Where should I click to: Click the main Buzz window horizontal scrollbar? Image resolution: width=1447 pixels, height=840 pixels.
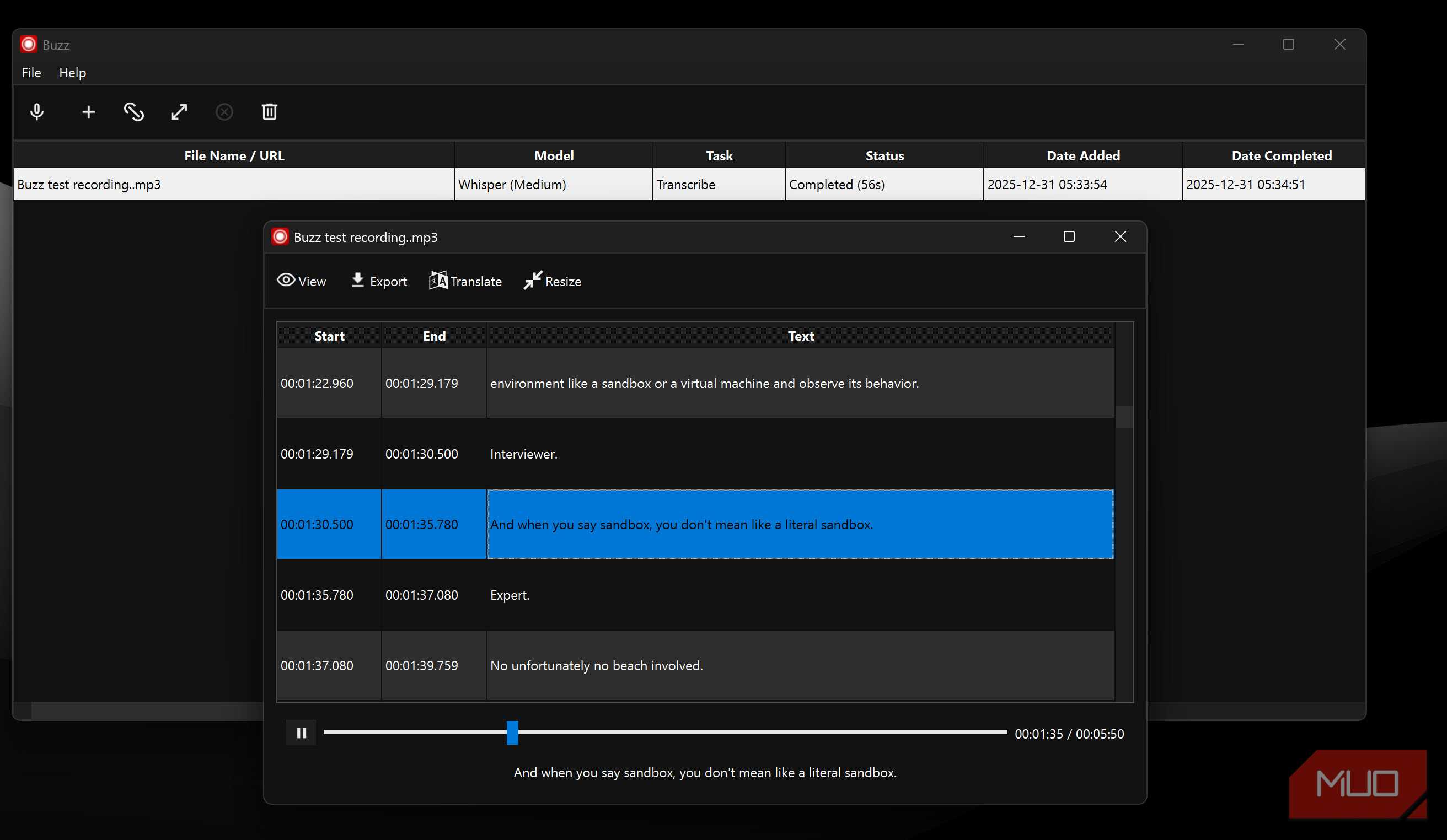tap(147, 710)
